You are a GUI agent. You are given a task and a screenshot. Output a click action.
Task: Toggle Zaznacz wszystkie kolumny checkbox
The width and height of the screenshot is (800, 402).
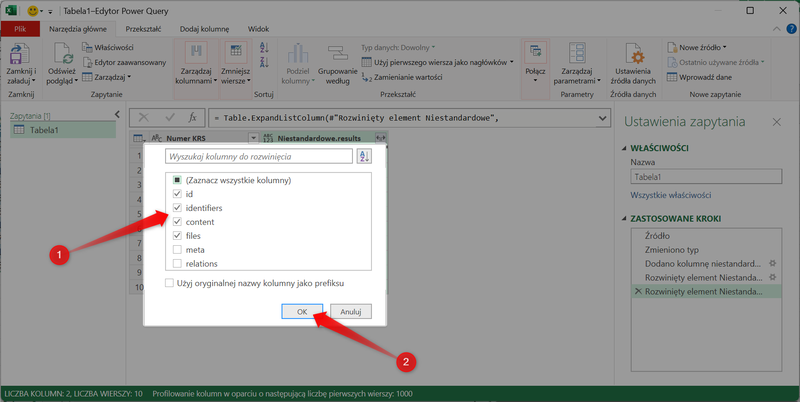pyautogui.click(x=177, y=180)
